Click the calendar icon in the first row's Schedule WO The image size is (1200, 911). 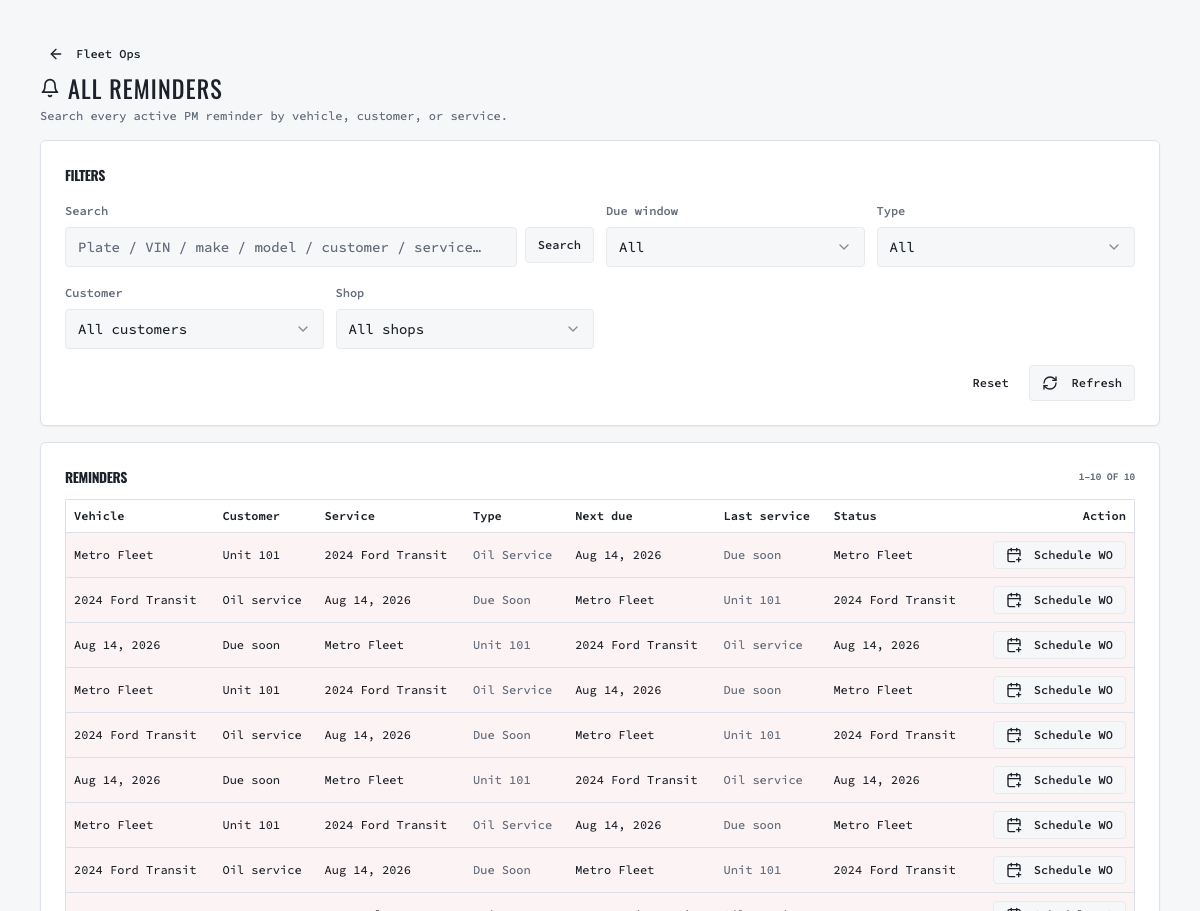(x=1014, y=555)
